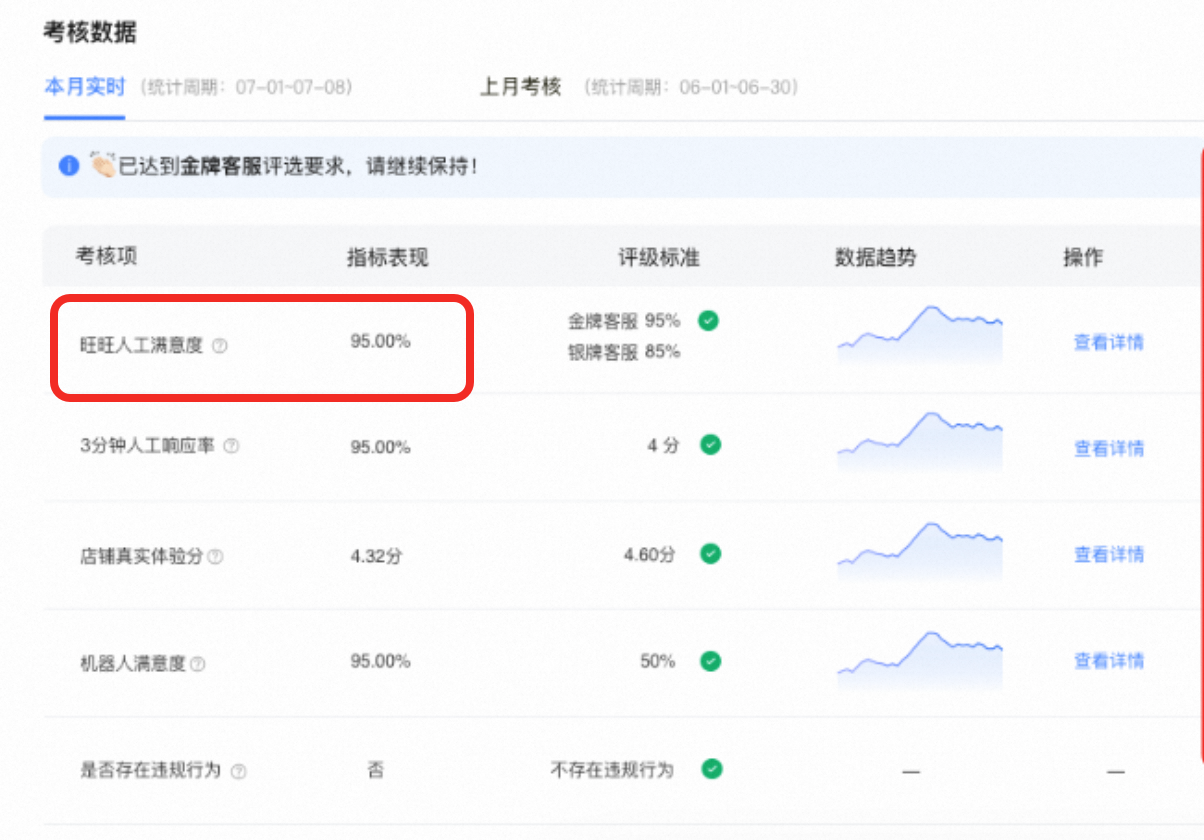
Task: Click the 考核数据 page heading
Action: coord(89,32)
